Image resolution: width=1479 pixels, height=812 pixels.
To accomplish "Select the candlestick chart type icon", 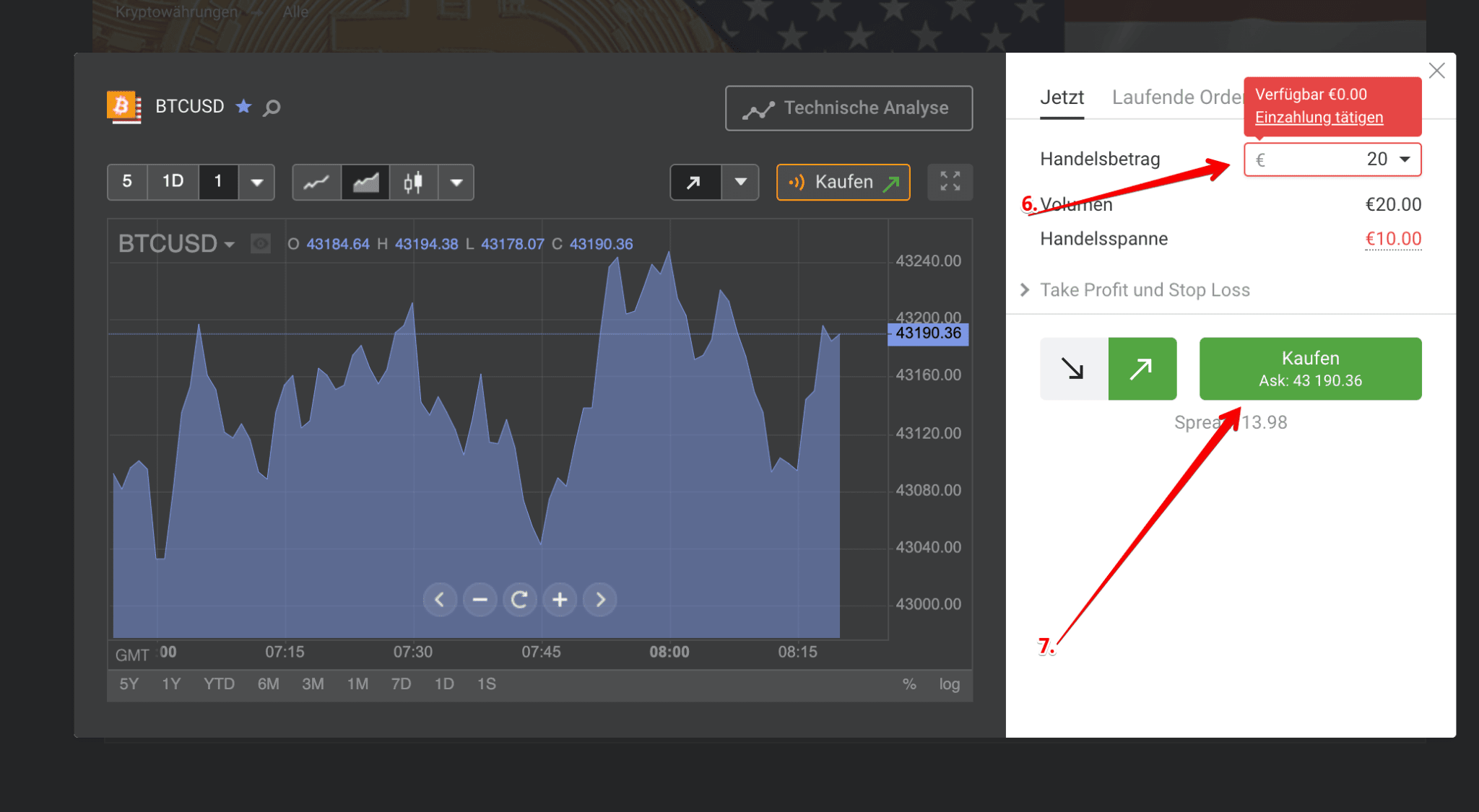I will 413,183.
